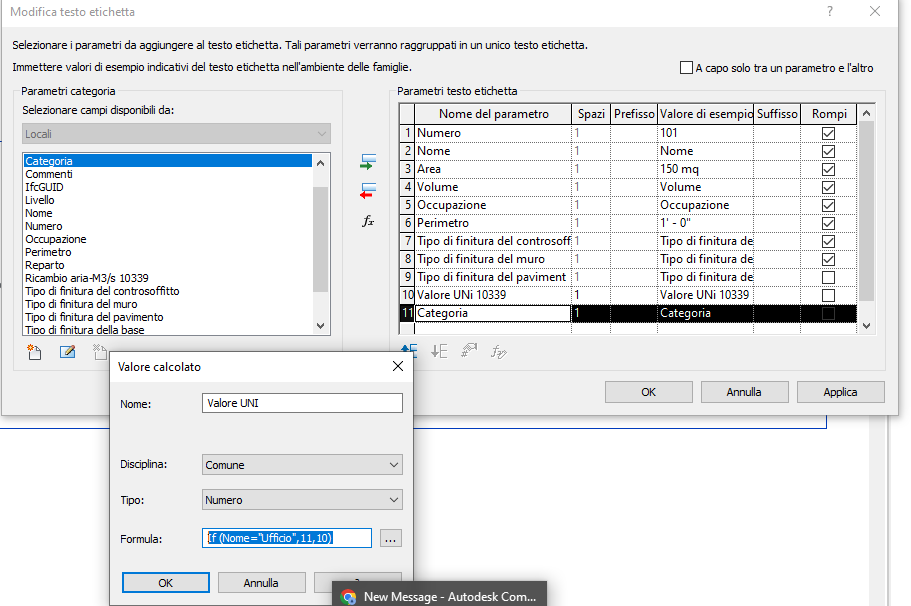Open the Tipo Numero dropdown
Image resolution: width=911 pixels, height=606 pixels.
click(302, 500)
